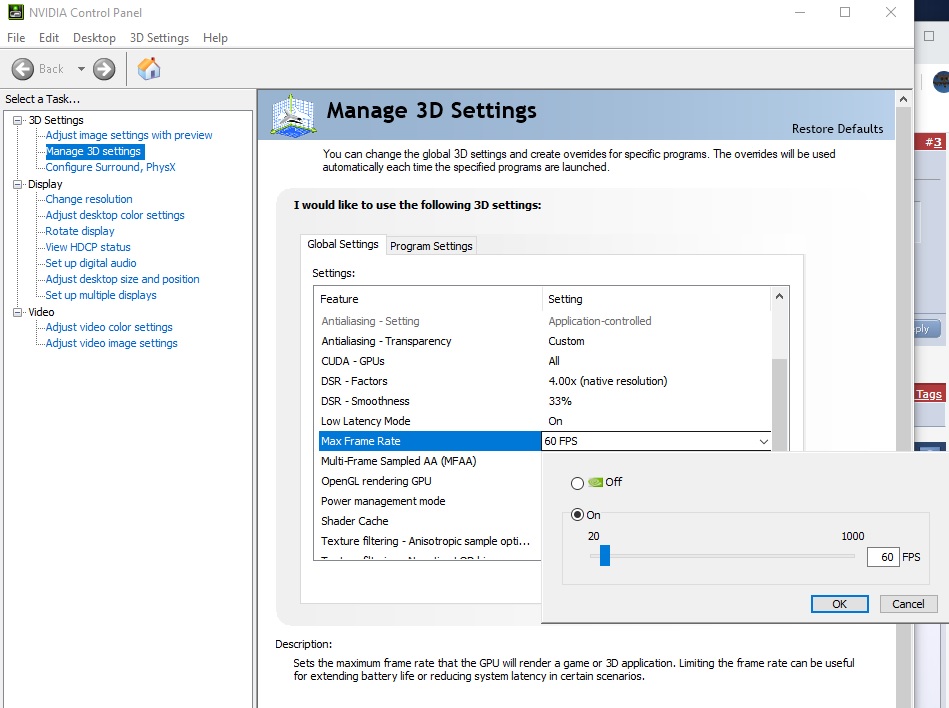949x708 pixels.
Task: Open Adjust image settings with preview
Action: click(129, 135)
